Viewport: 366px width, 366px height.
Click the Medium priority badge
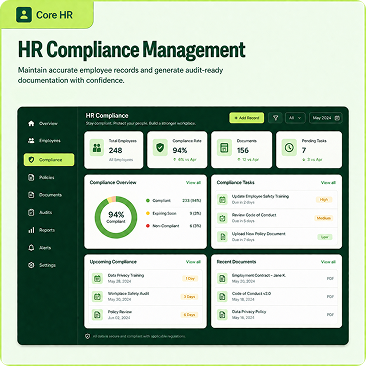click(324, 218)
